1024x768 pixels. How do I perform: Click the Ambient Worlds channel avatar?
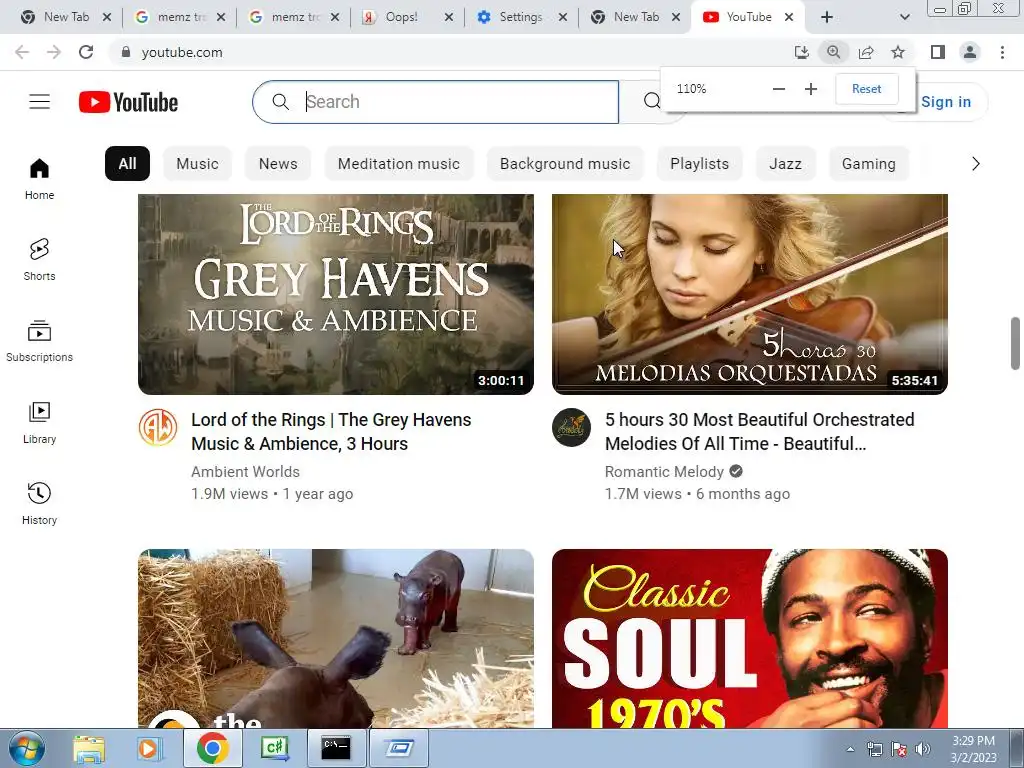(158, 428)
